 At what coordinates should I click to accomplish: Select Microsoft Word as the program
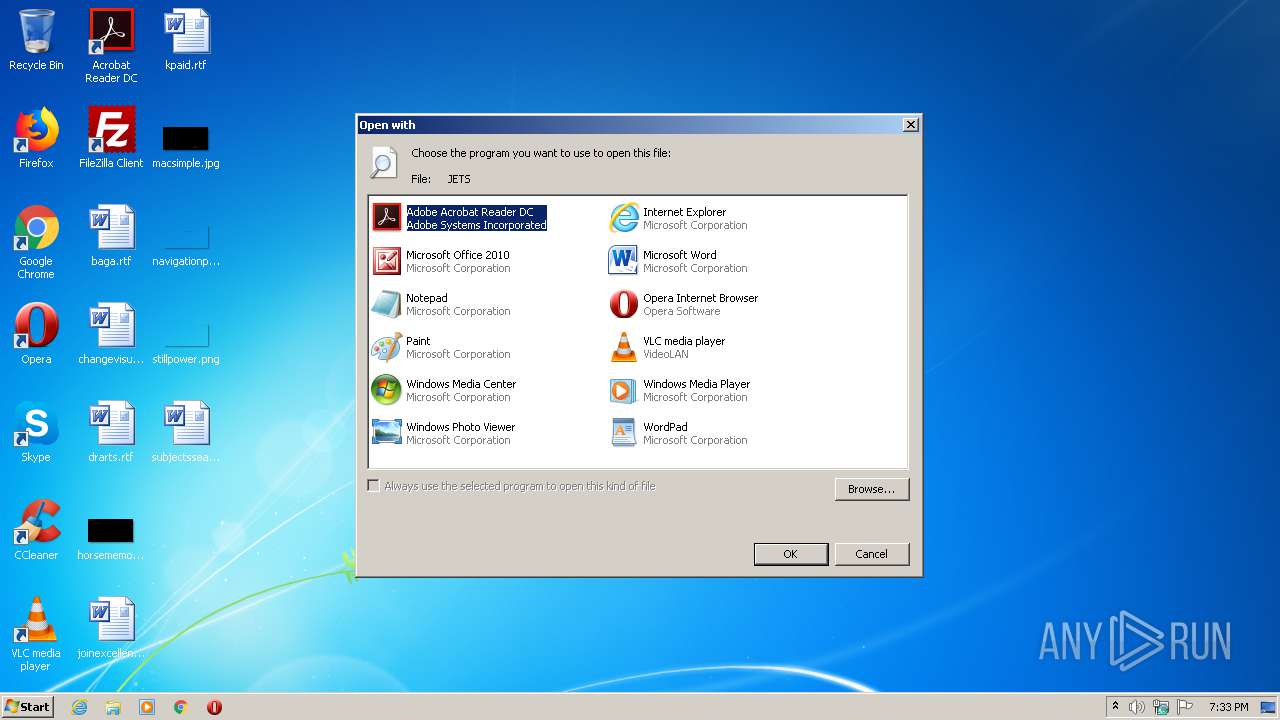(x=678, y=261)
